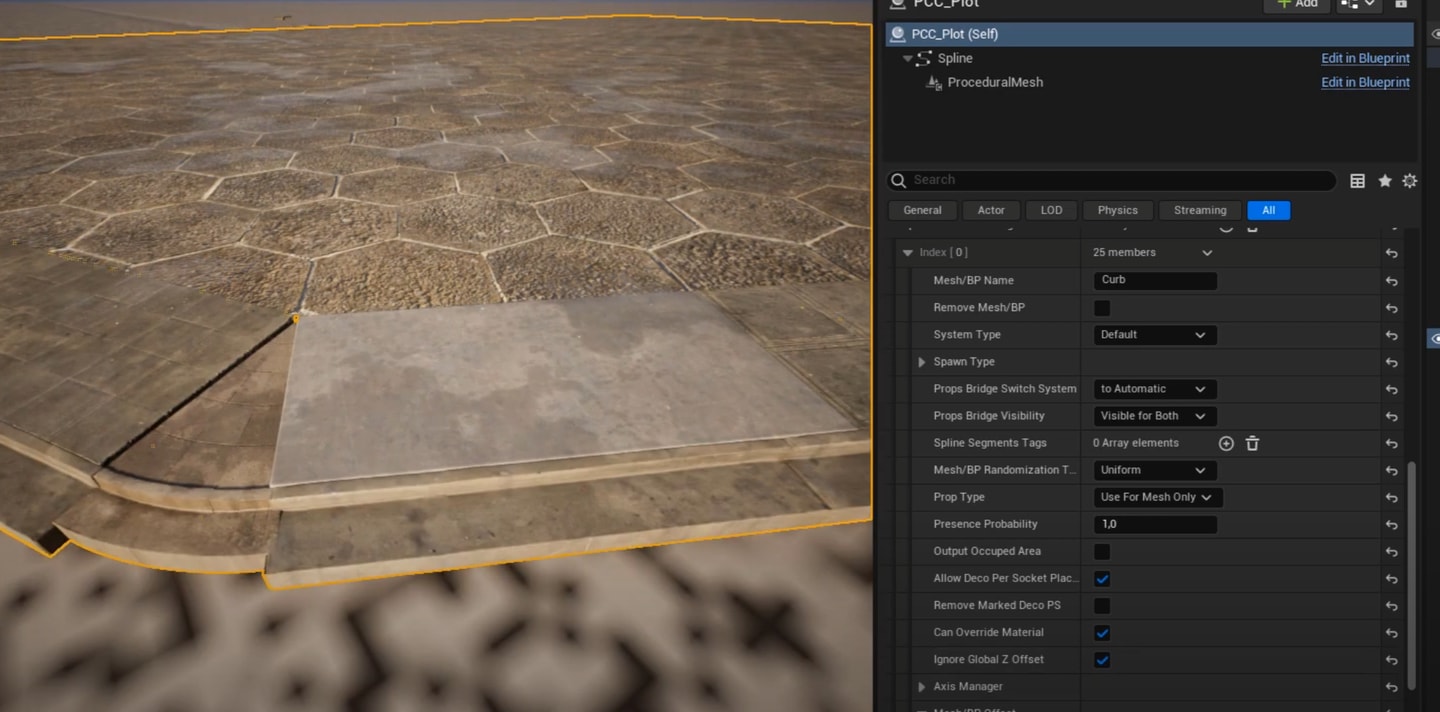The height and width of the screenshot is (712, 1440).
Task: Switch to the Physics filter tab
Action: coord(1117,210)
